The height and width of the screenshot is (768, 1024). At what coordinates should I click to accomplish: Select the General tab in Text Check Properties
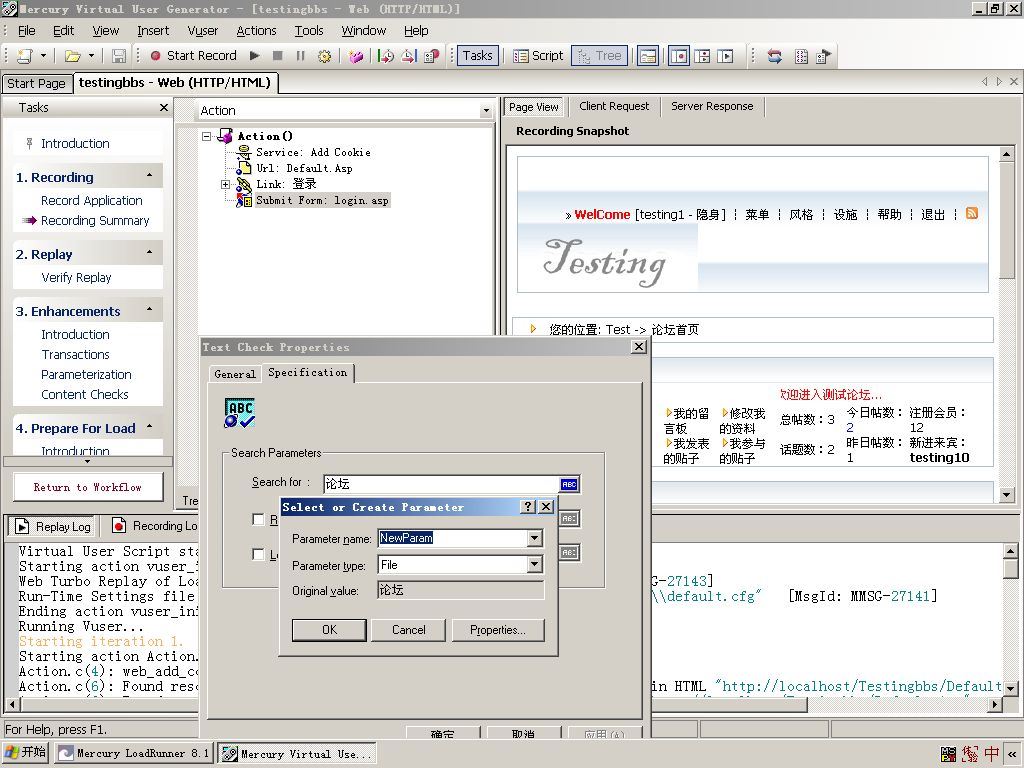pyautogui.click(x=234, y=374)
